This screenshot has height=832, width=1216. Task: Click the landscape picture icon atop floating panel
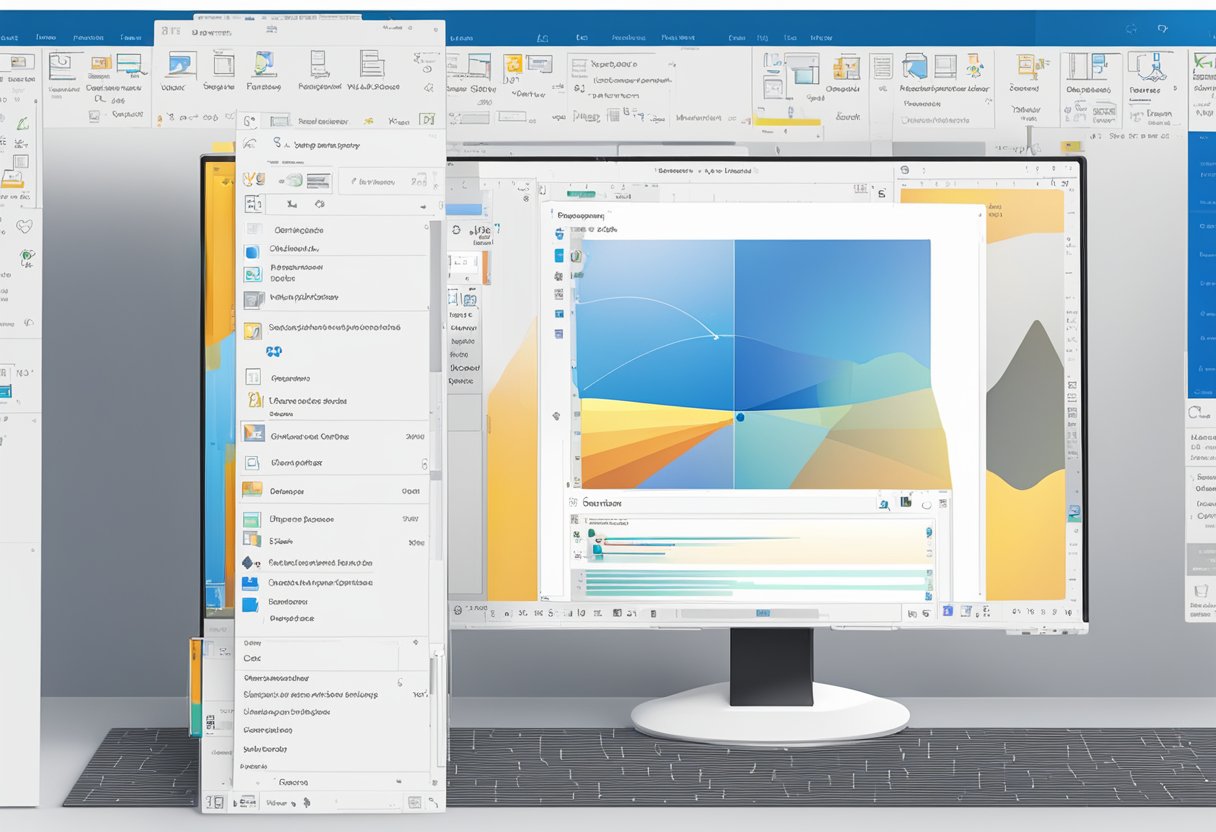tap(181, 63)
